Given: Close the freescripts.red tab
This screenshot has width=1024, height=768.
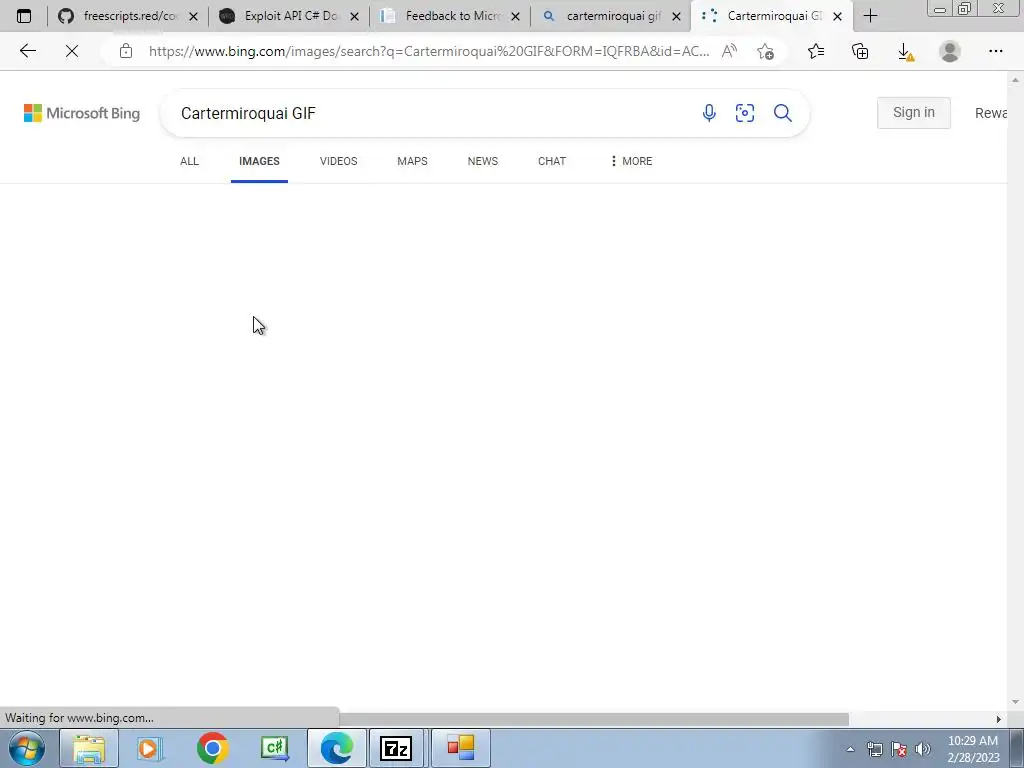Looking at the screenshot, I should (193, 16).
